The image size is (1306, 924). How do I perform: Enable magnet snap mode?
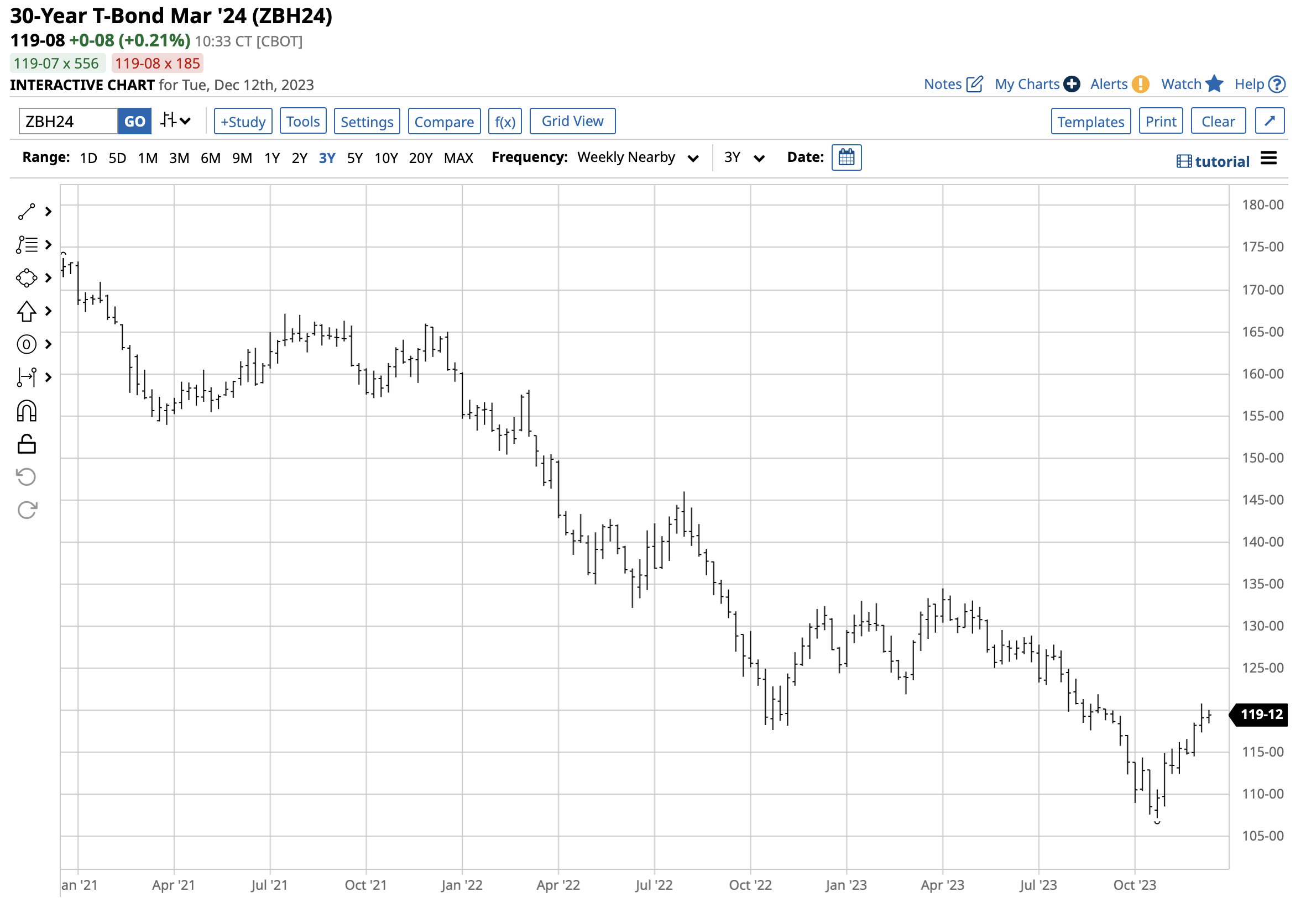coord(25,411)
